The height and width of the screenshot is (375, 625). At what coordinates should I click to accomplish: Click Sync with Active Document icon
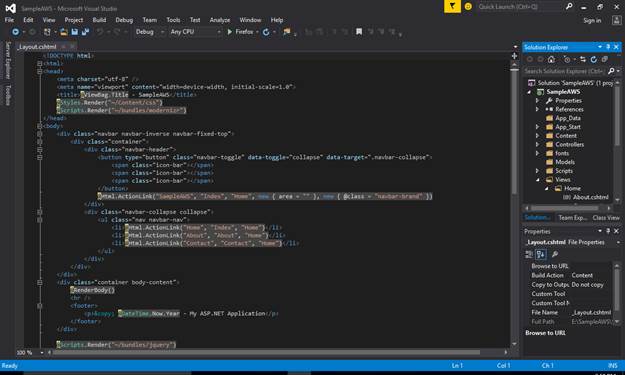coord(583,59)
